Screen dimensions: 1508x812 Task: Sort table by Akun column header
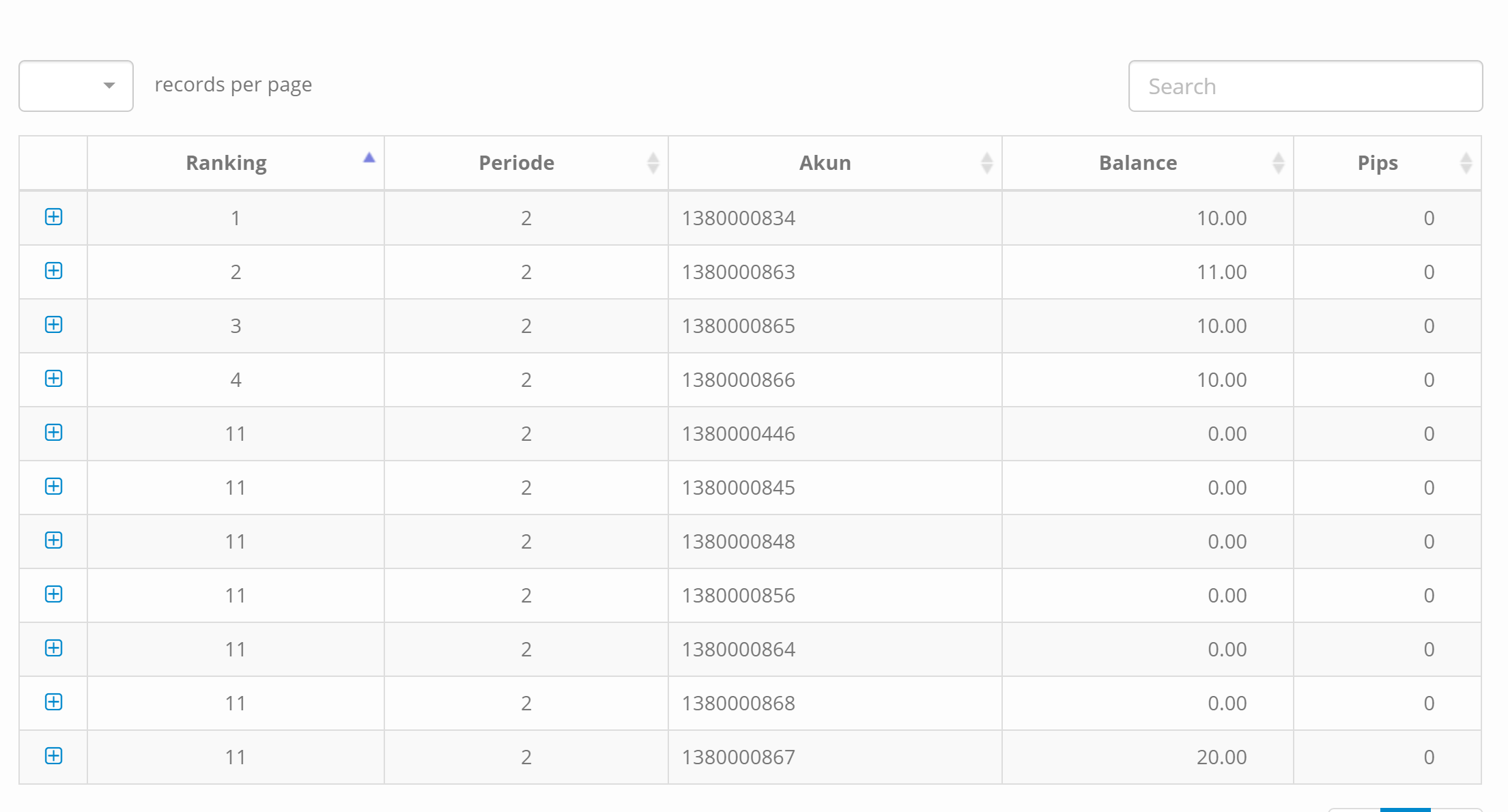point(825,163)
